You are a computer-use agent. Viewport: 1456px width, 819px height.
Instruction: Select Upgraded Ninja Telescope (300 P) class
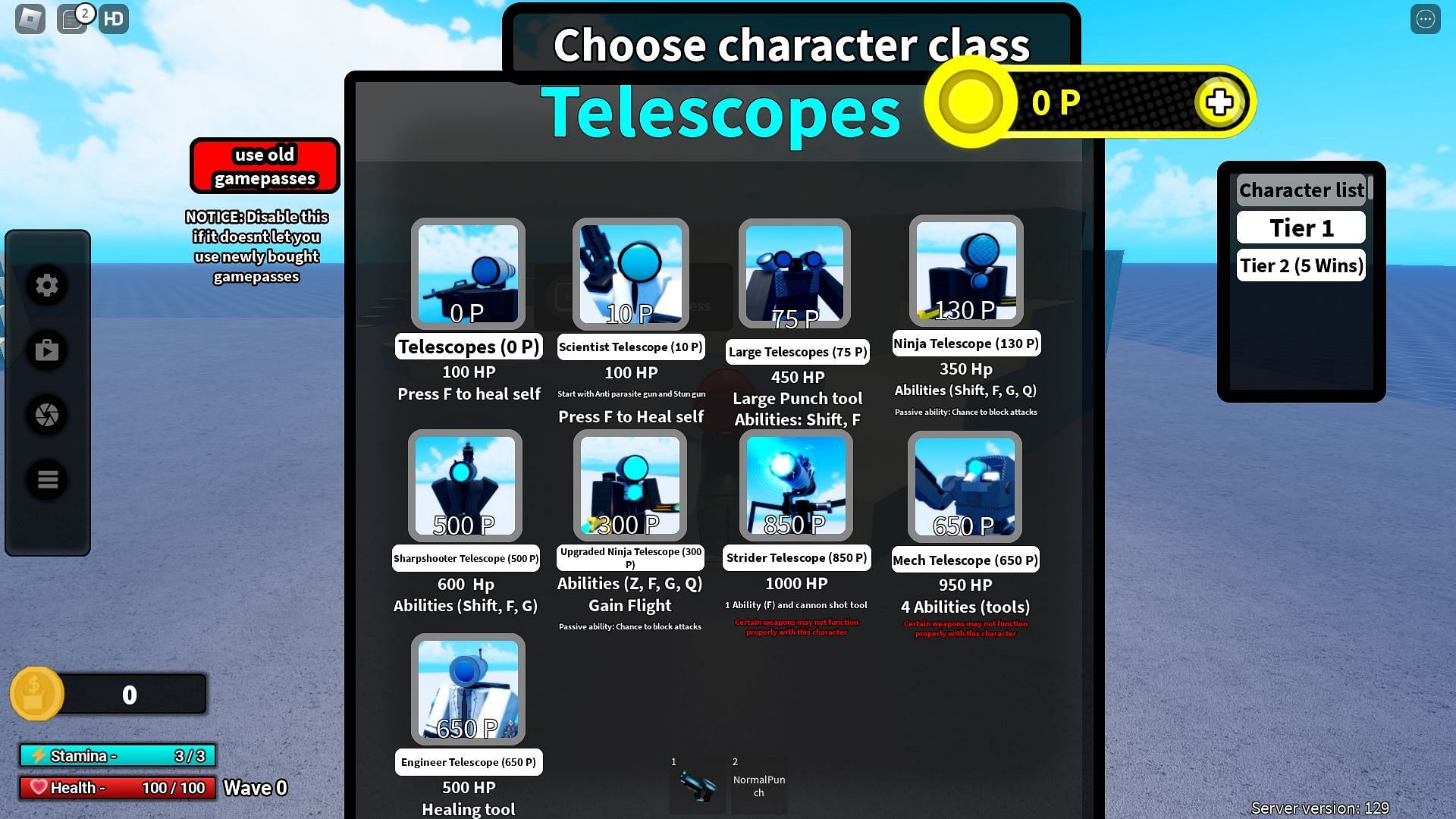(x=629, y=486)
